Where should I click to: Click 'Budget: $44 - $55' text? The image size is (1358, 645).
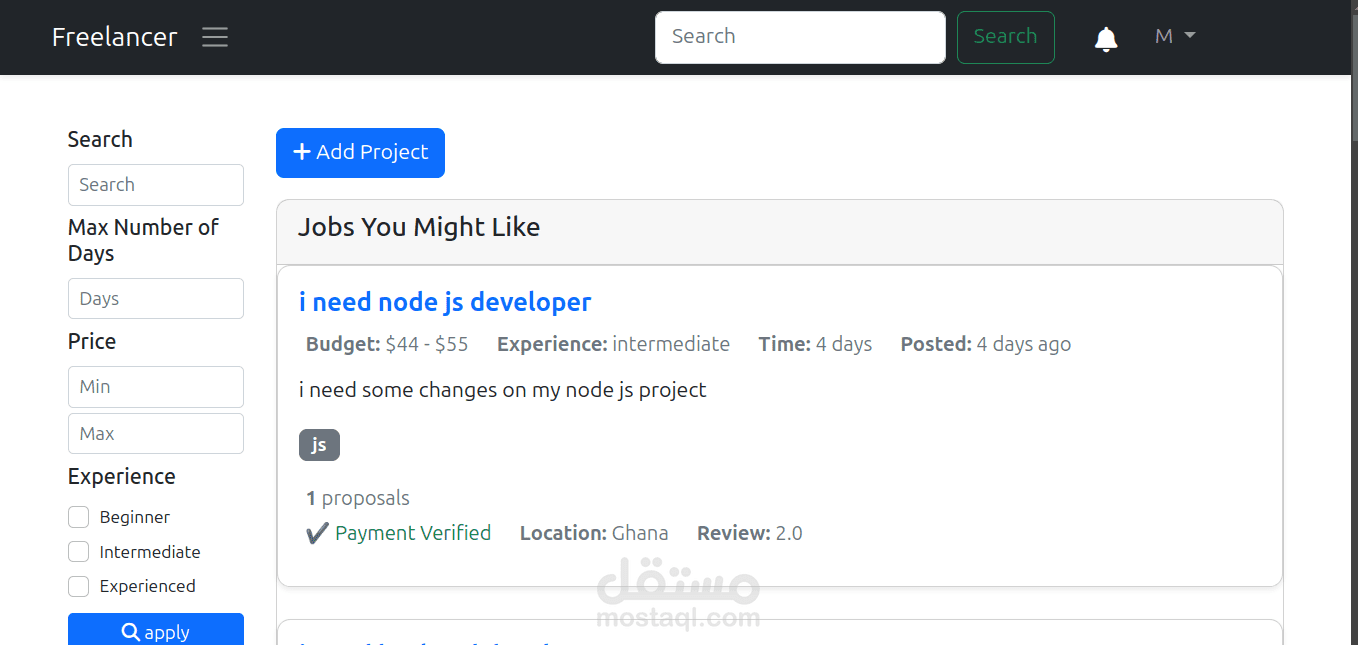387,344
